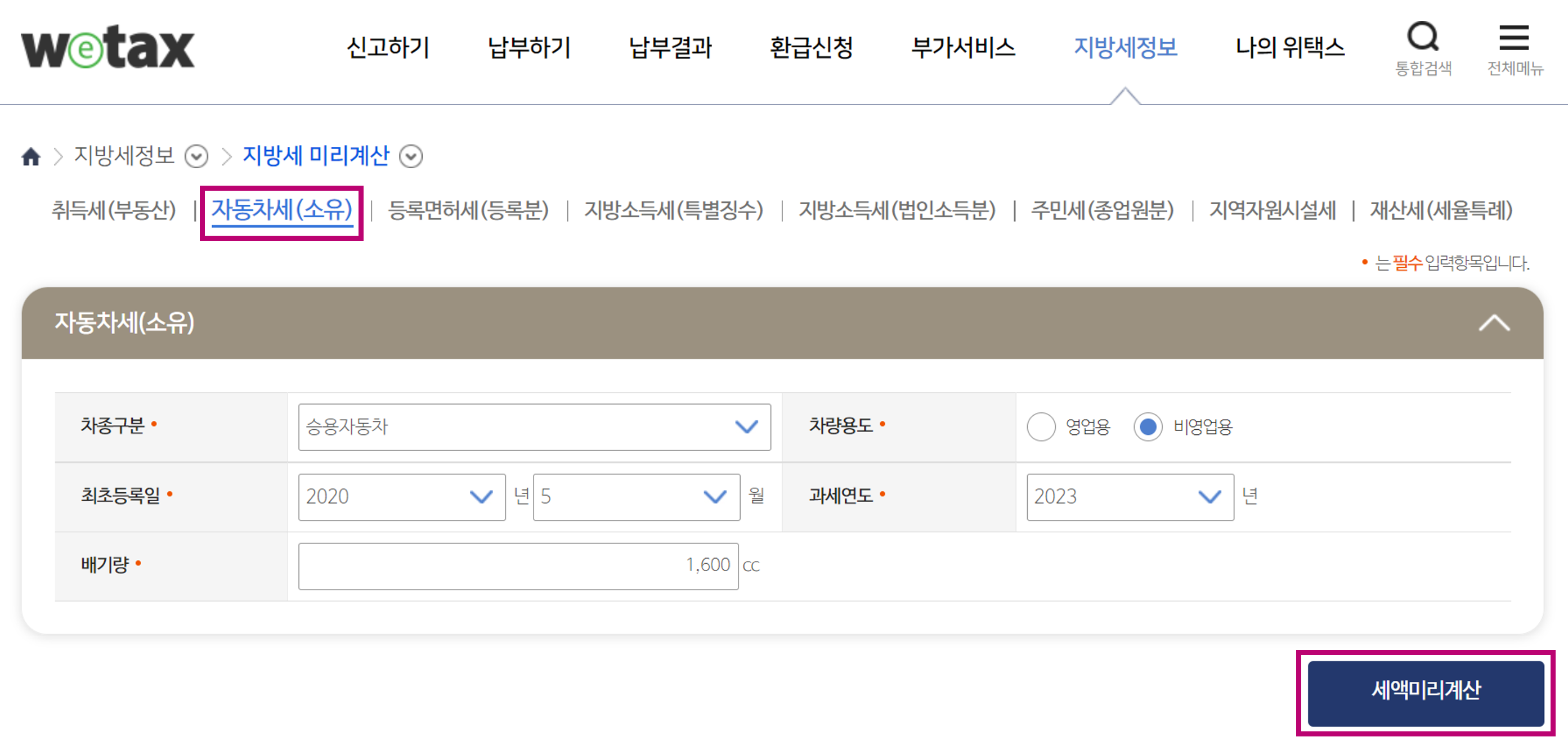Click the wetax logo
1568x746 pixels.
click(x=107, y=47)
